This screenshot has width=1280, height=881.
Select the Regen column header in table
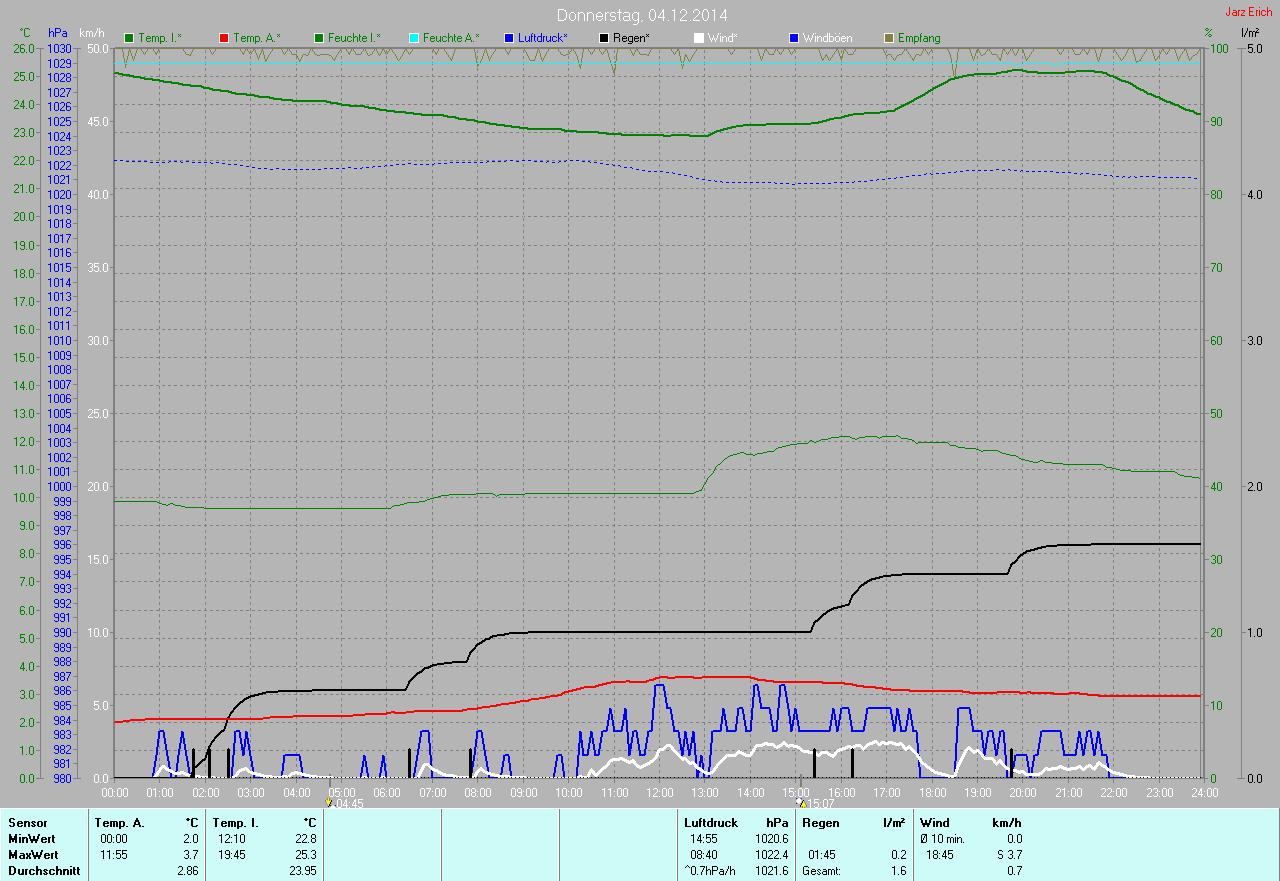[821, 823]
